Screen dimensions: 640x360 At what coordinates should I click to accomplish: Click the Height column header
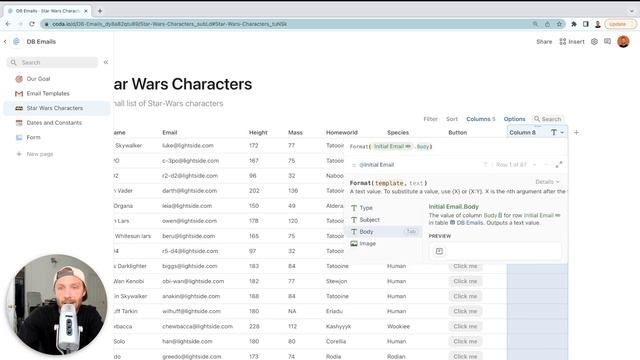coord(258,133)
